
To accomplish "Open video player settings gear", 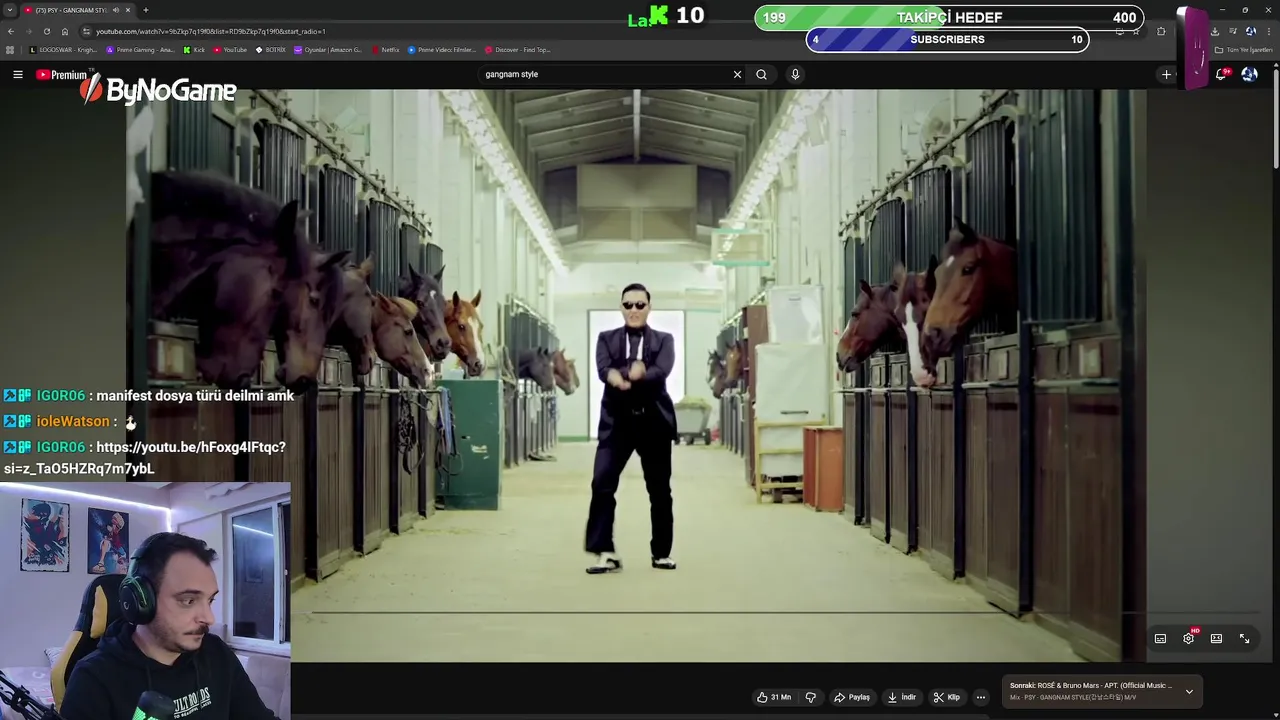I will tap(1188, 638).
